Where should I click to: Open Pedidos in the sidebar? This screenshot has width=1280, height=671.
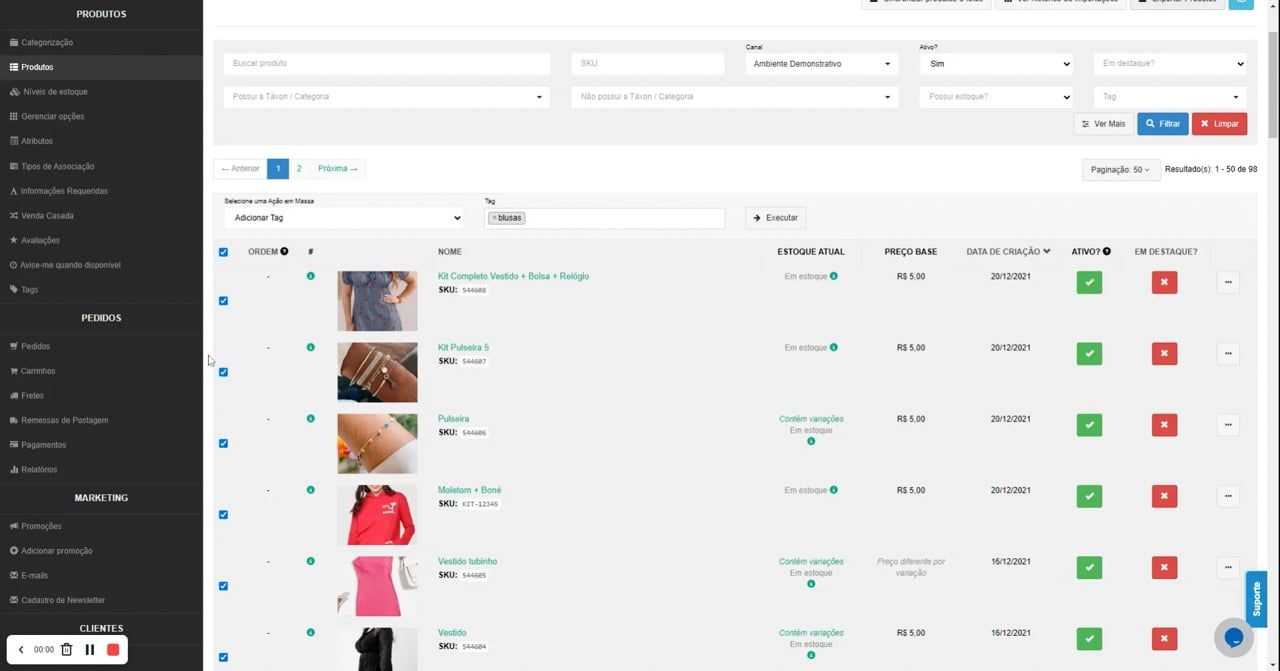[35, 346]
